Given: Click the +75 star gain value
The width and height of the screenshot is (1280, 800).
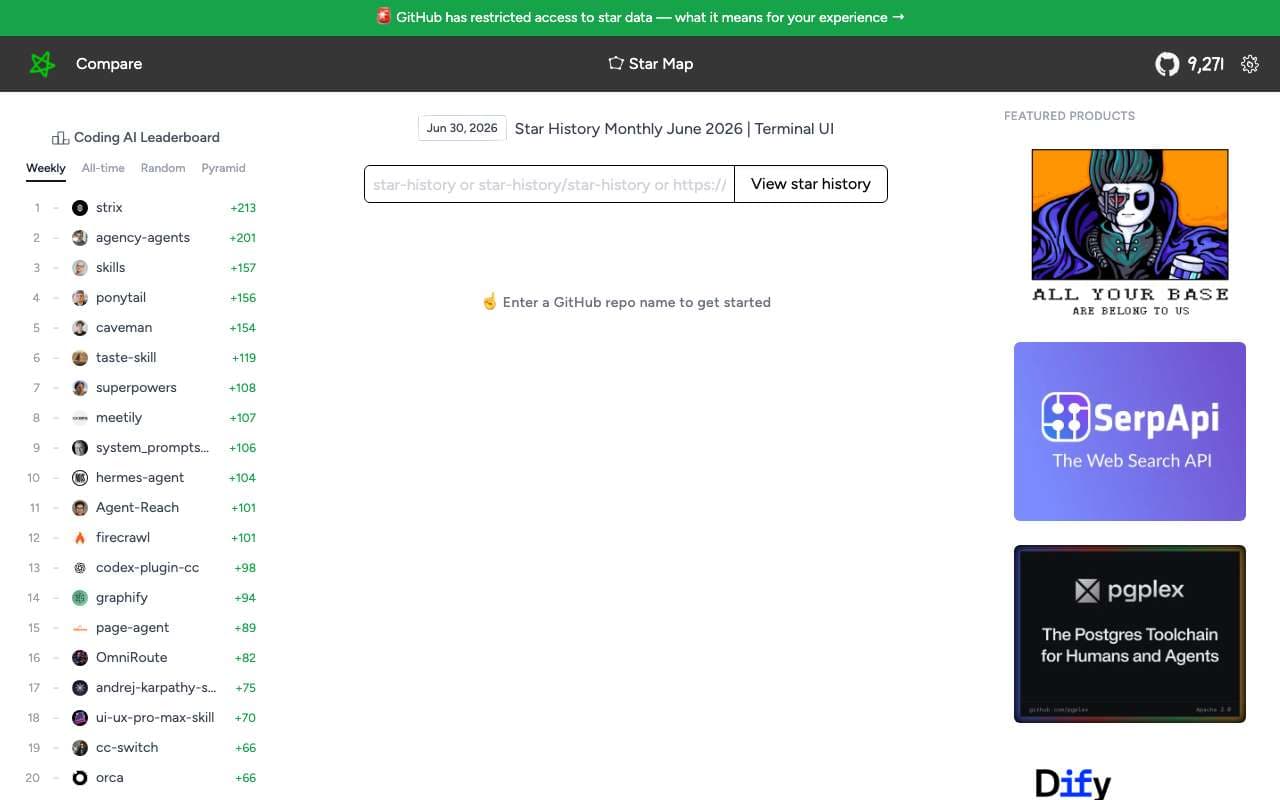Looking at the screenshot, I should coord(245,688).
